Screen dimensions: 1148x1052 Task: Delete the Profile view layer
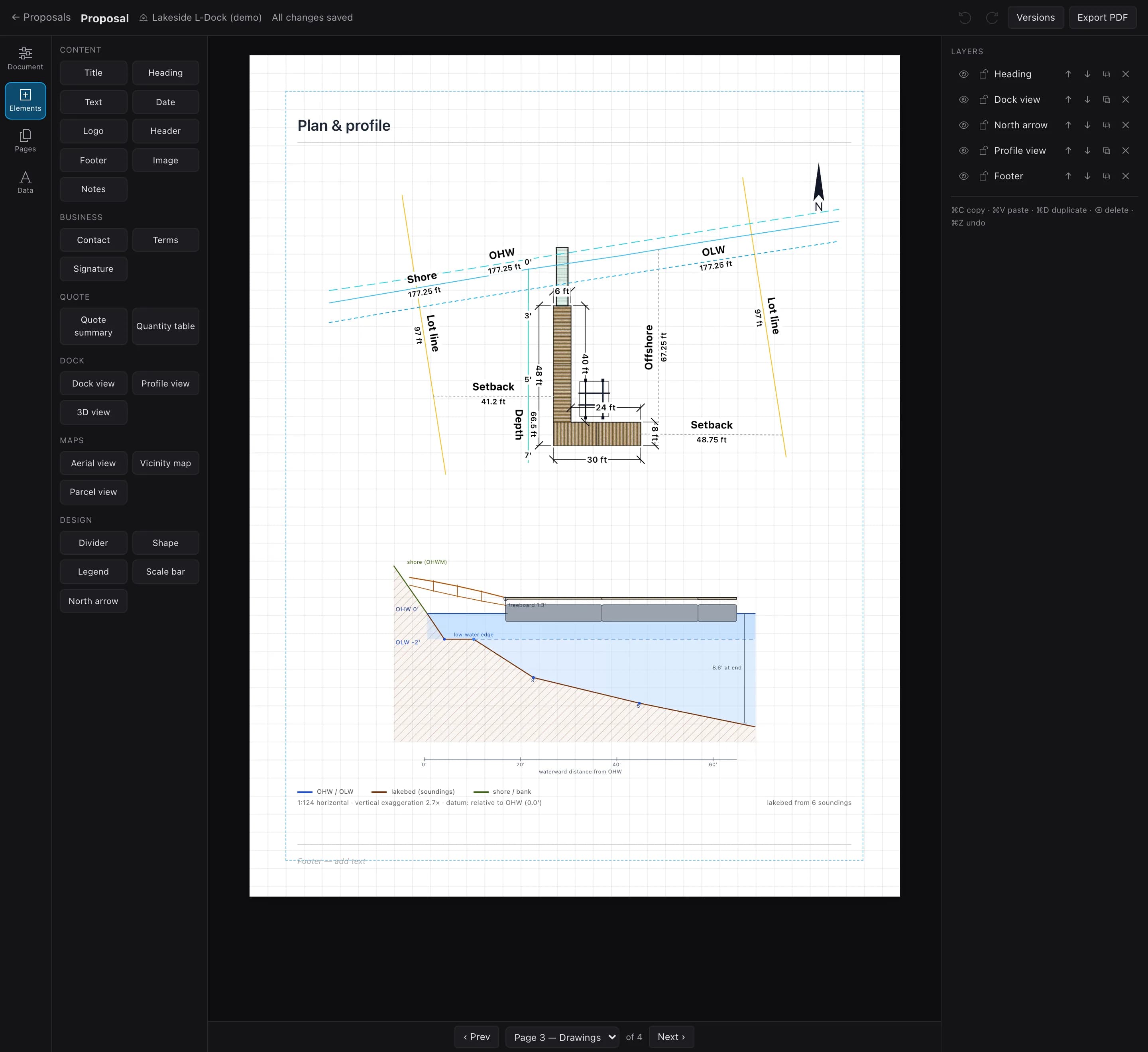point(1125,150)
